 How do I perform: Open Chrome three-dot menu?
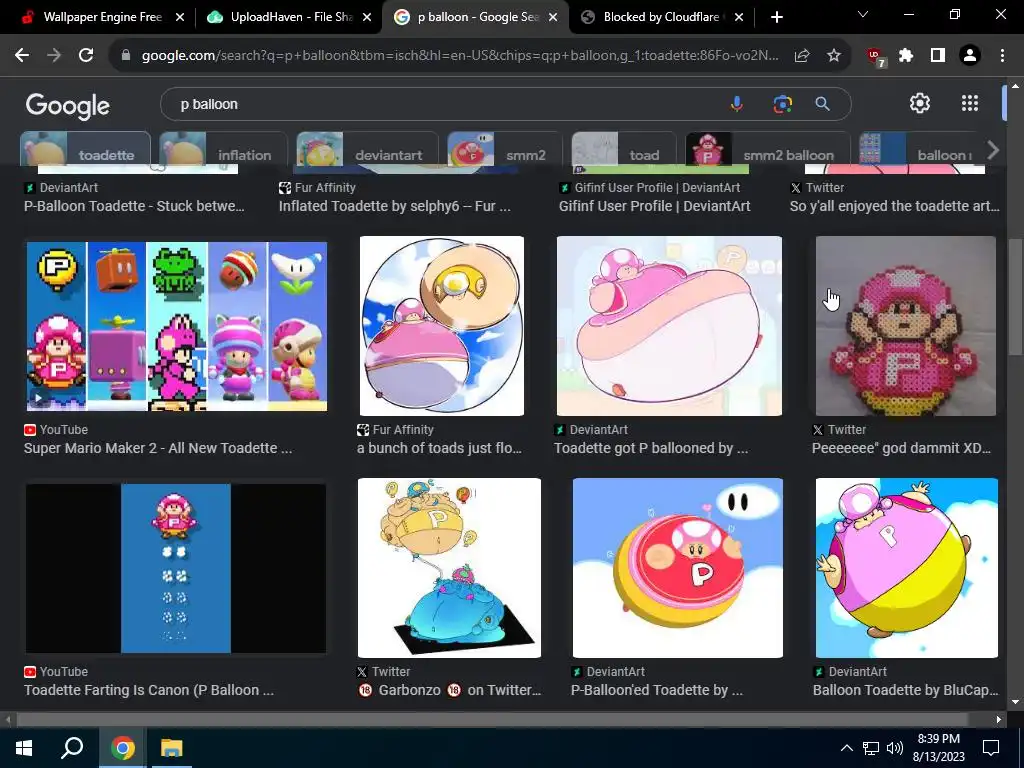pyautogui.click(x=1002, y=56)
